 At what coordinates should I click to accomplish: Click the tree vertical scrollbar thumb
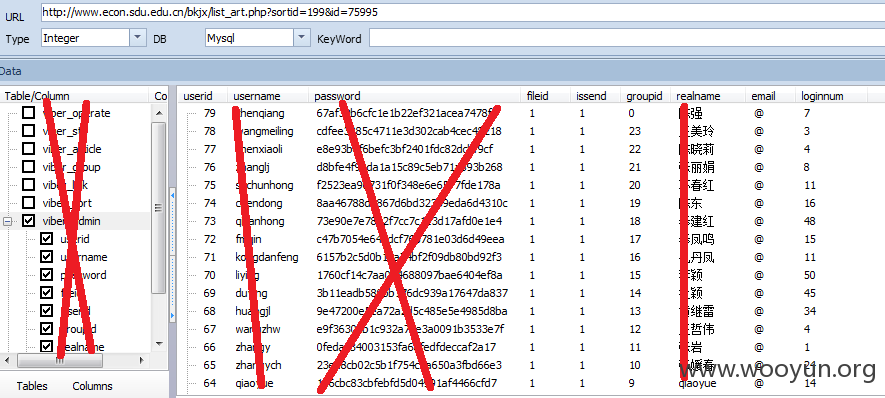(x=159, y=208)
